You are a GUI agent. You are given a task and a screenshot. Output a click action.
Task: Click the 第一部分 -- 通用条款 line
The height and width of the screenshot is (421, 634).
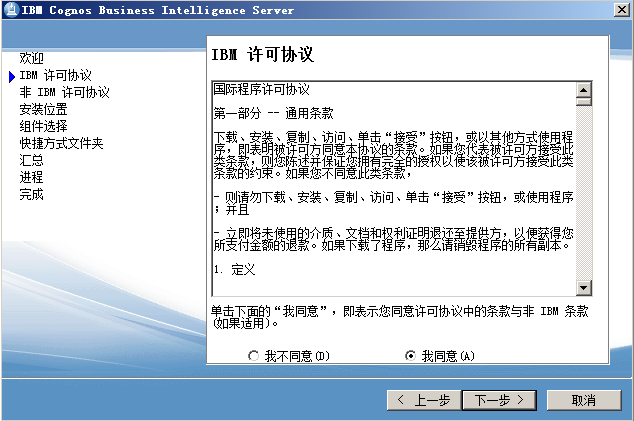coord(273,114)
